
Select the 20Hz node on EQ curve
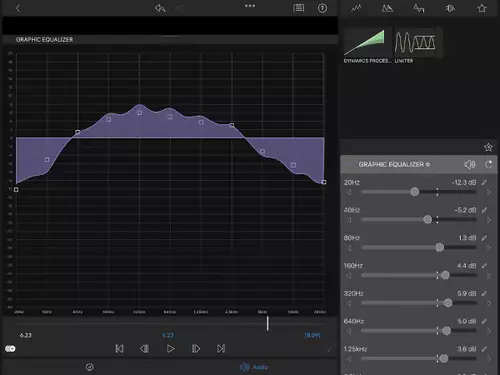point(16,190)
